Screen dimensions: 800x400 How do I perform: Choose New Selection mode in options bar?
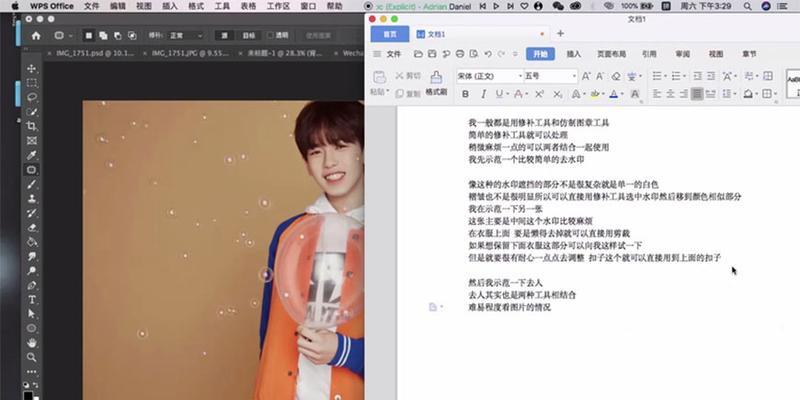point(89,36)
